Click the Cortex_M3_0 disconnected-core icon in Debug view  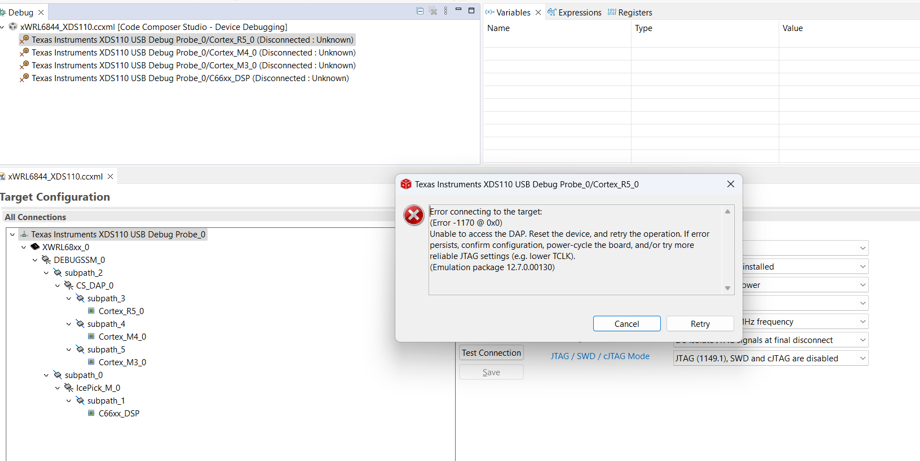pos(24,65)
